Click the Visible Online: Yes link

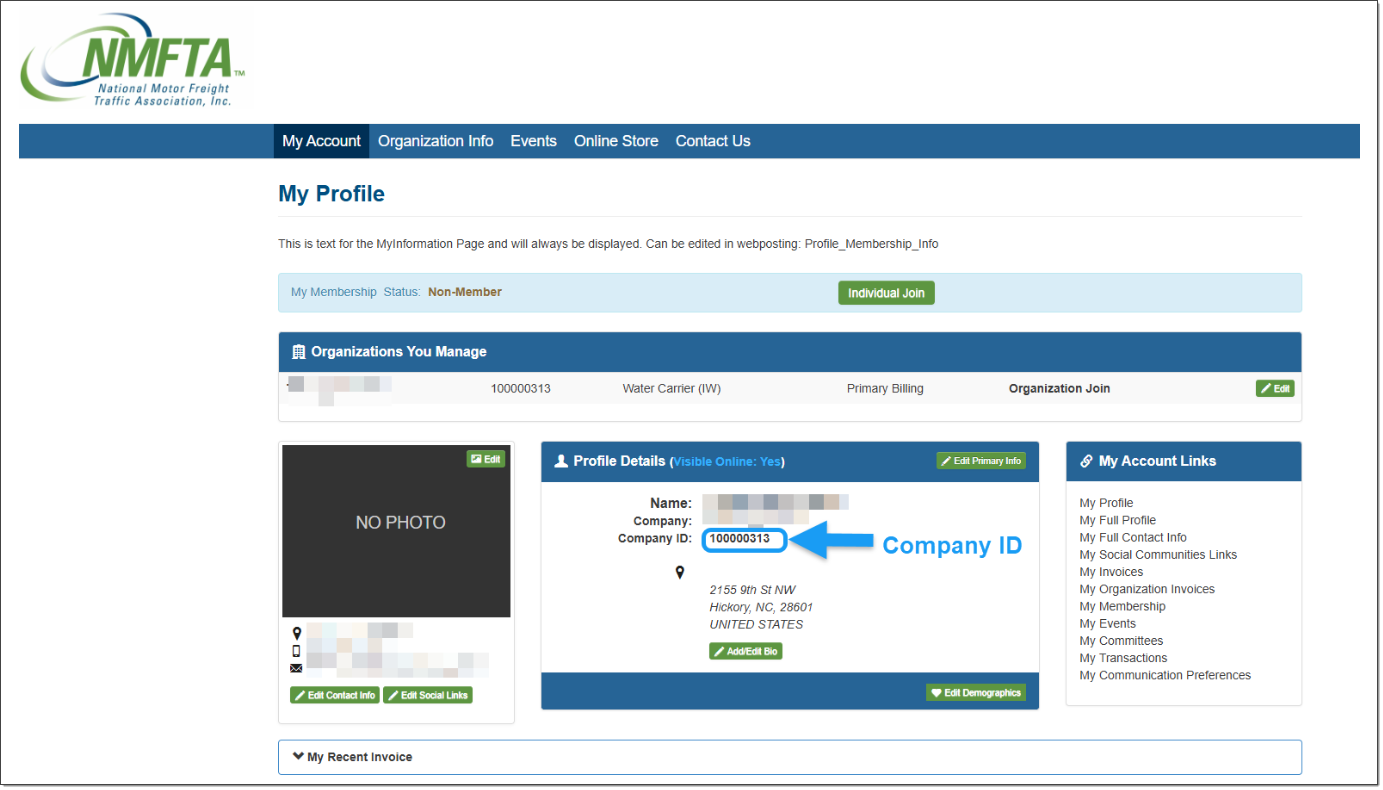[x=727, y=462]
